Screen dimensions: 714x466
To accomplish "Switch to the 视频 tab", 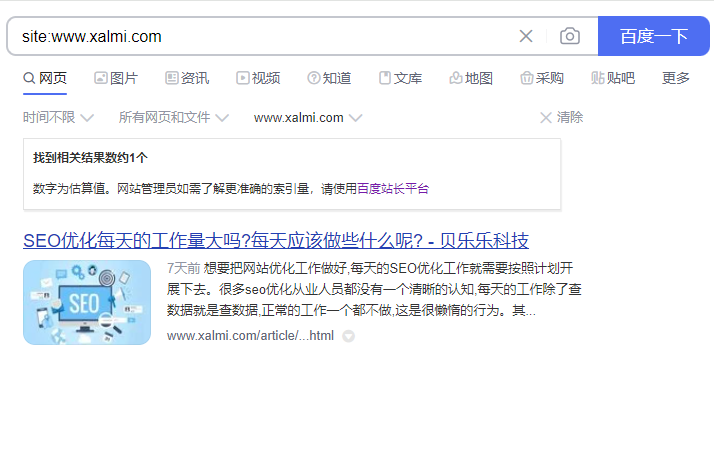I will (258, 78).
